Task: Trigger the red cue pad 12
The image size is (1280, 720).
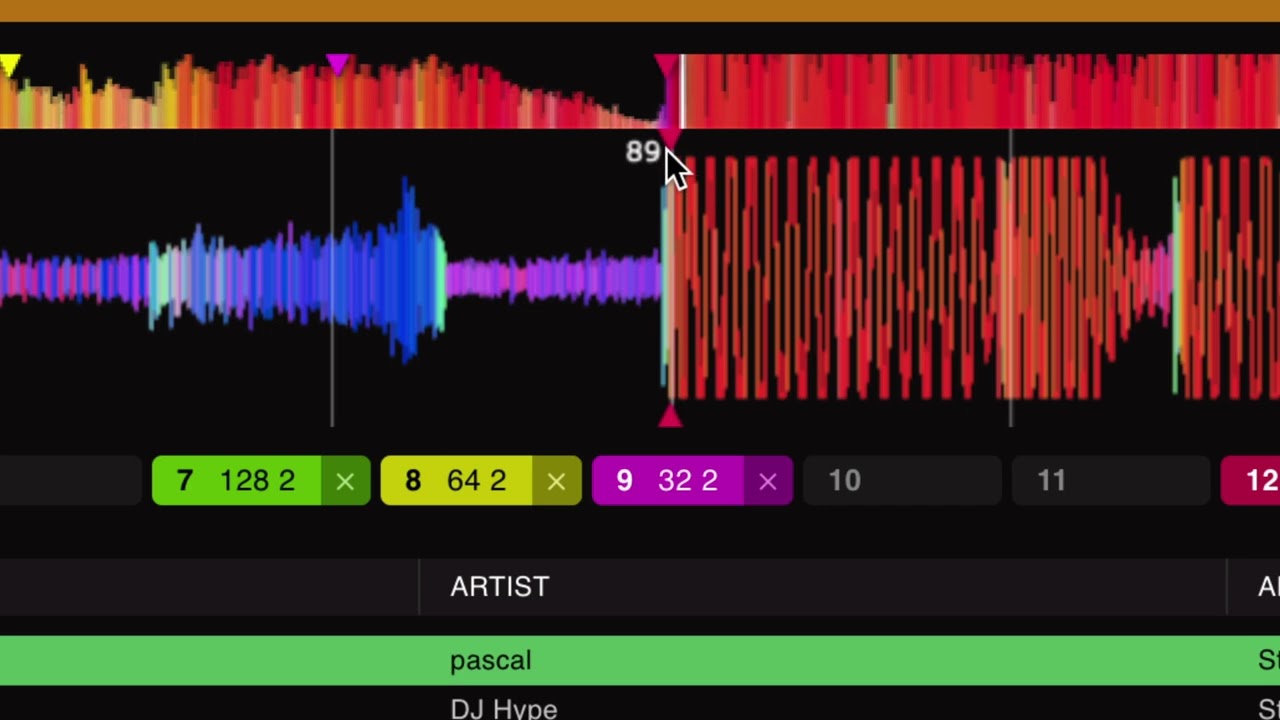Action: coord(1251,481)
